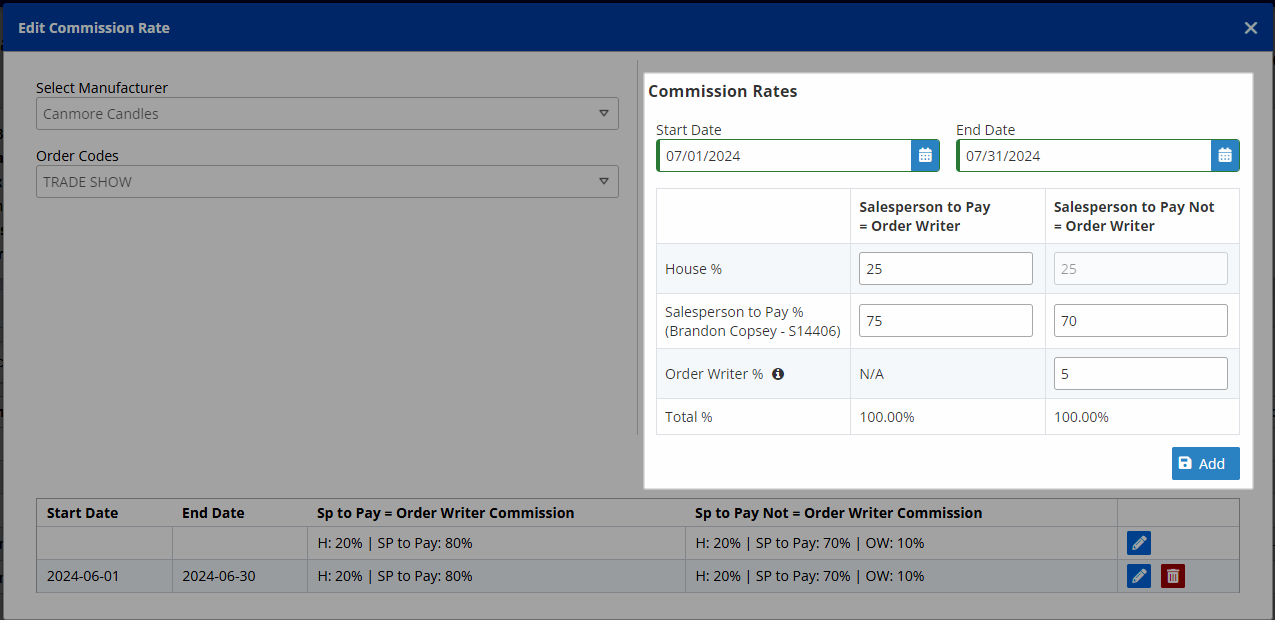Click the disabled House % field showing 25
The width and height of the screenshot is (1275, 620).
click(x=1140, y=269)
